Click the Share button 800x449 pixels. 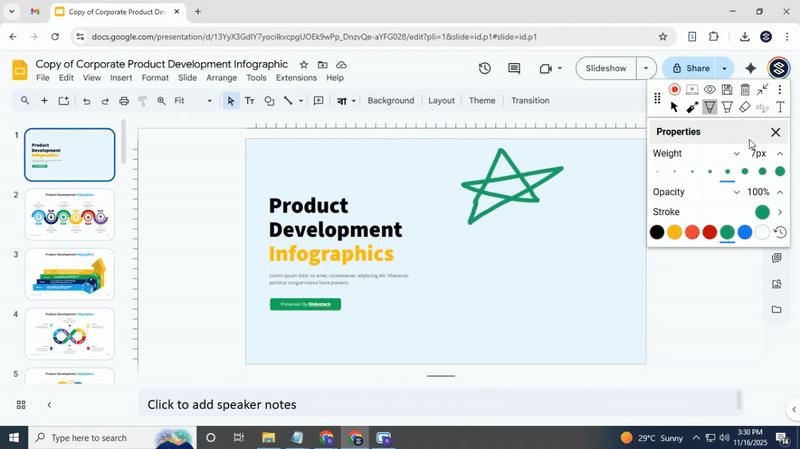[689, 69]
